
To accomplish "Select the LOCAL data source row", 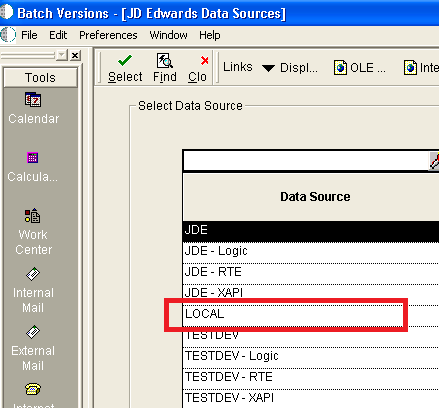I will 311,315.
